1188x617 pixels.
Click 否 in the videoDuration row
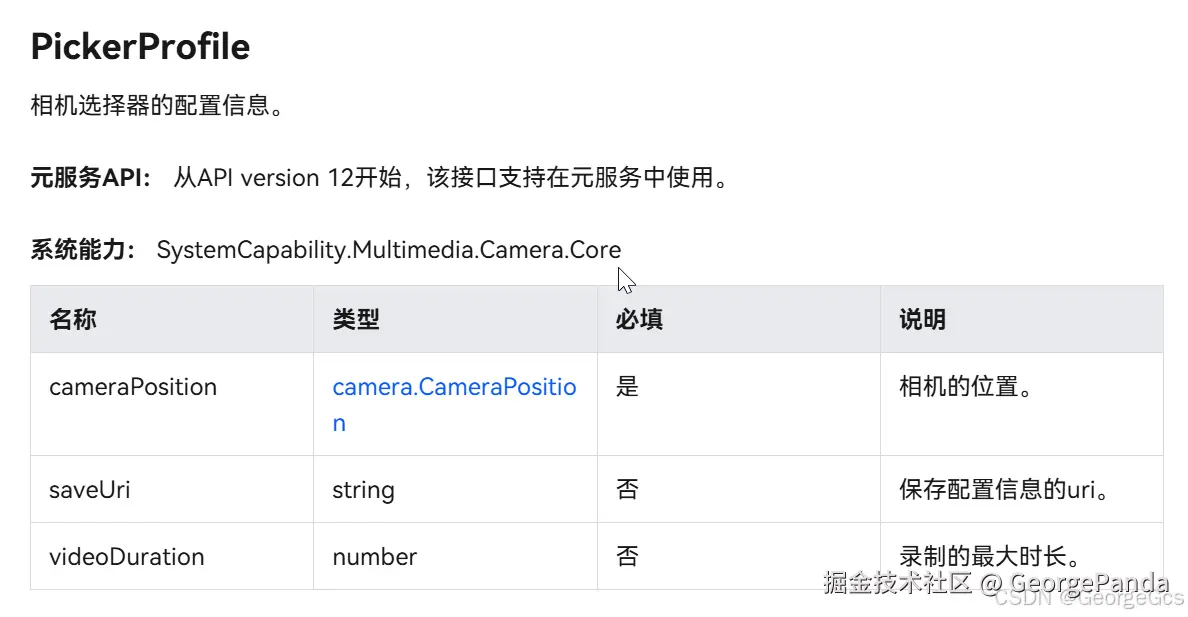click(627, 557)
